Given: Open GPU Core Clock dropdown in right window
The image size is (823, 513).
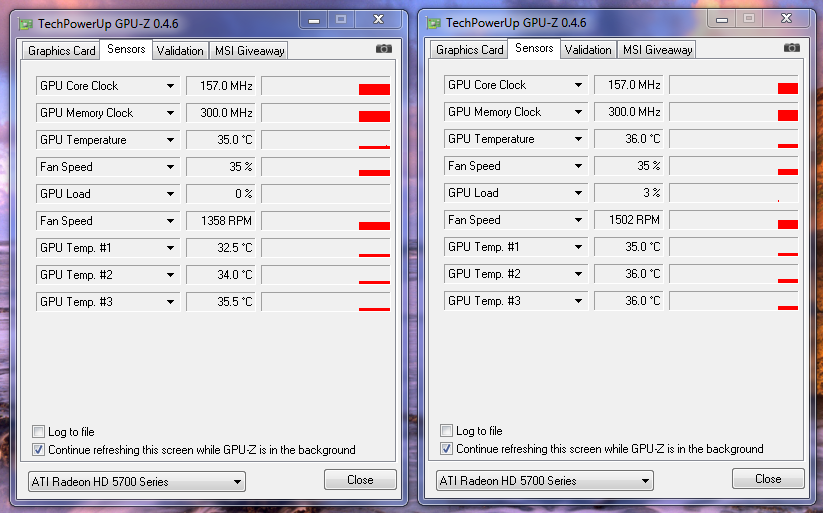Looking at the screenshot, I should tap(516, 85).
